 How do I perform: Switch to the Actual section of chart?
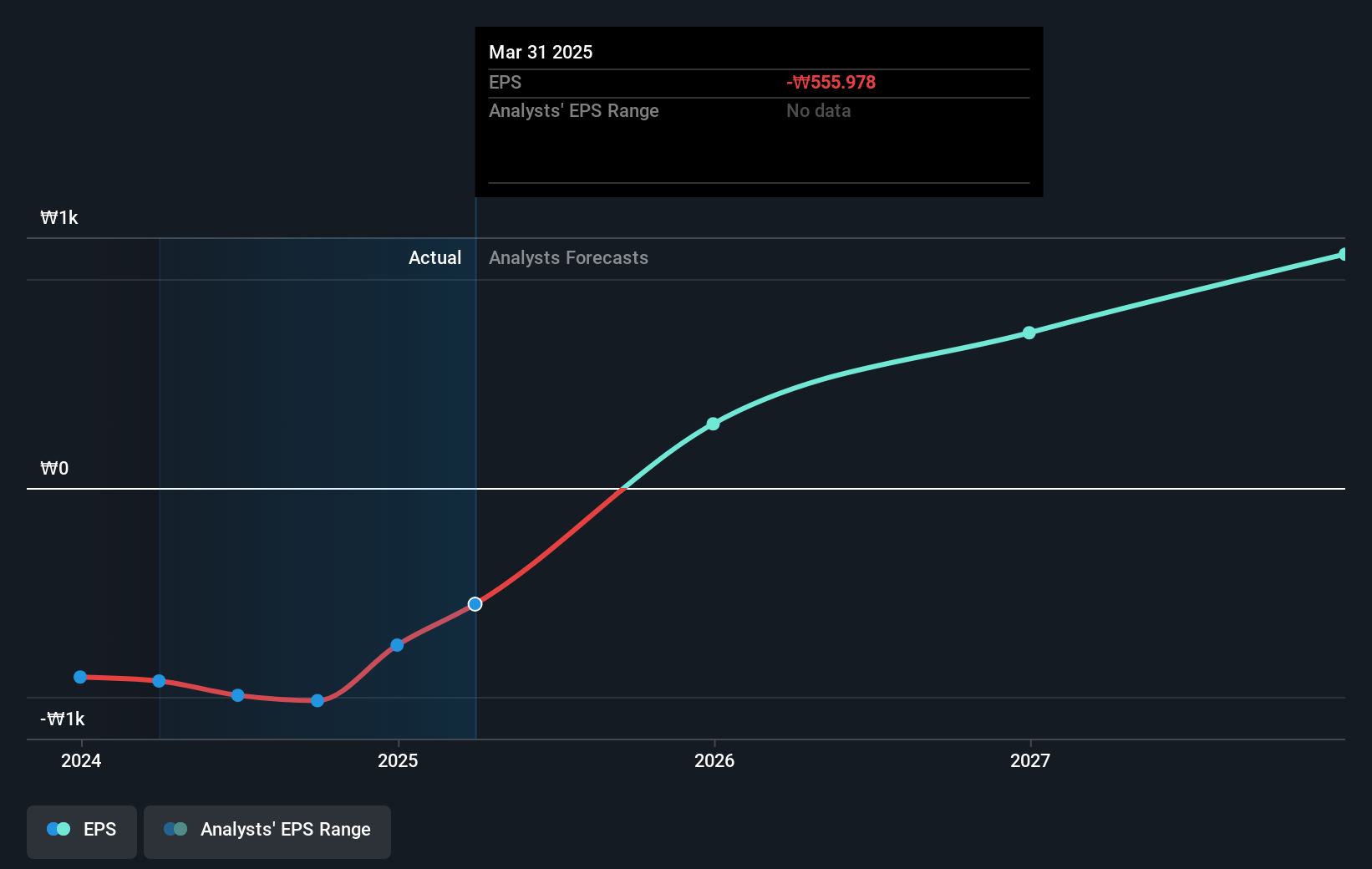(x=434, y=257)
